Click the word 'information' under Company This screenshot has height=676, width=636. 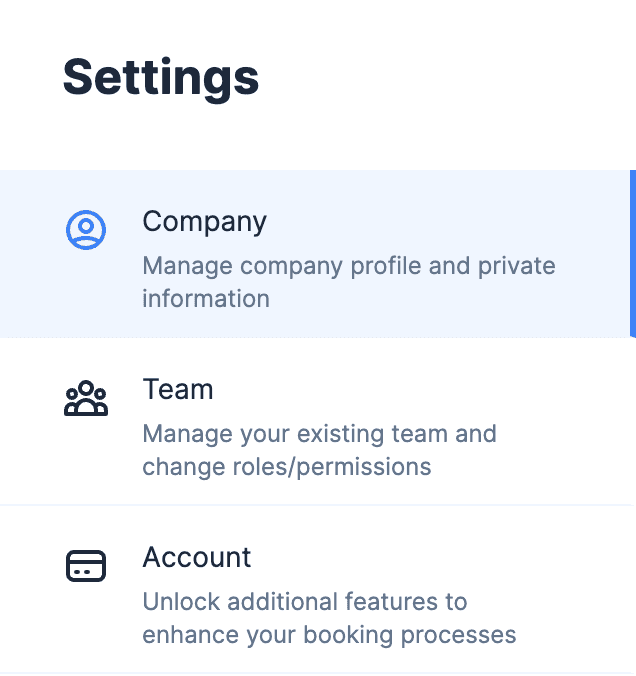point(206,298)
